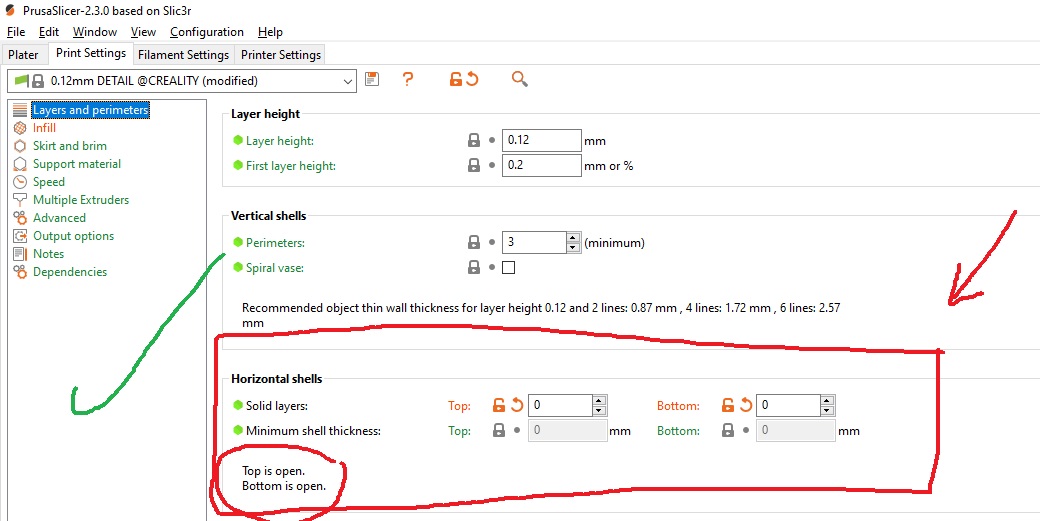Reset Top solid layers with orange arrow
Screen dimensions: 1040x521
[517, 405]
